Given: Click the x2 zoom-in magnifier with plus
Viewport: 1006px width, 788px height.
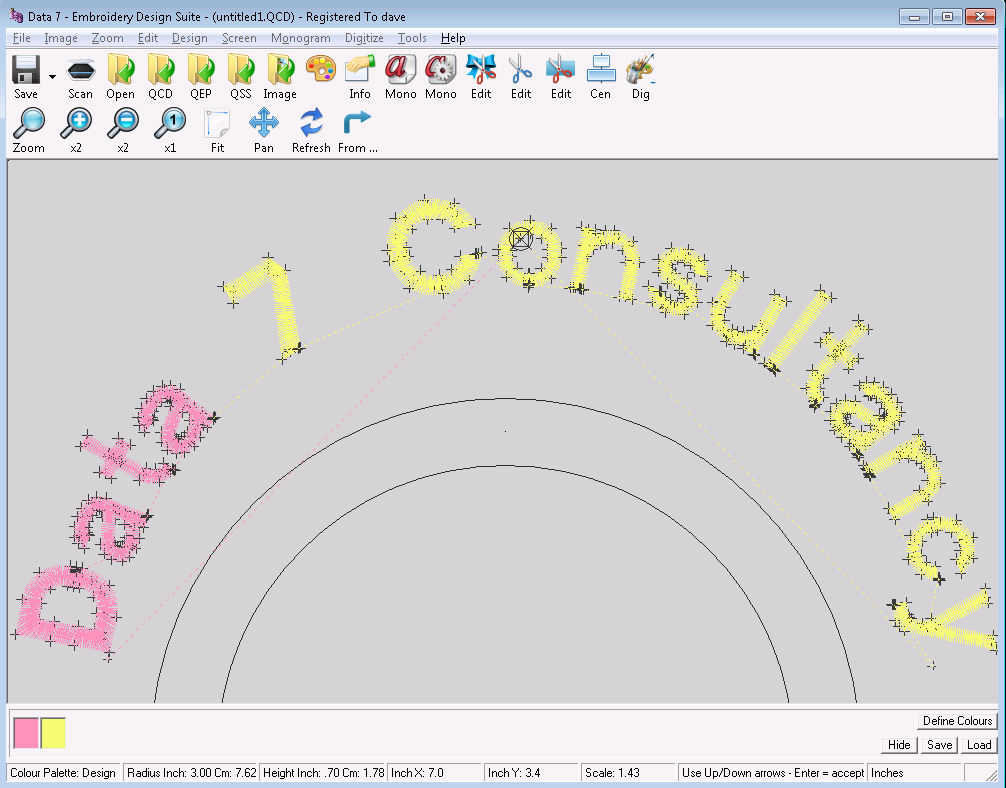Looking at the screenshot, I should [x=76, y=123].
